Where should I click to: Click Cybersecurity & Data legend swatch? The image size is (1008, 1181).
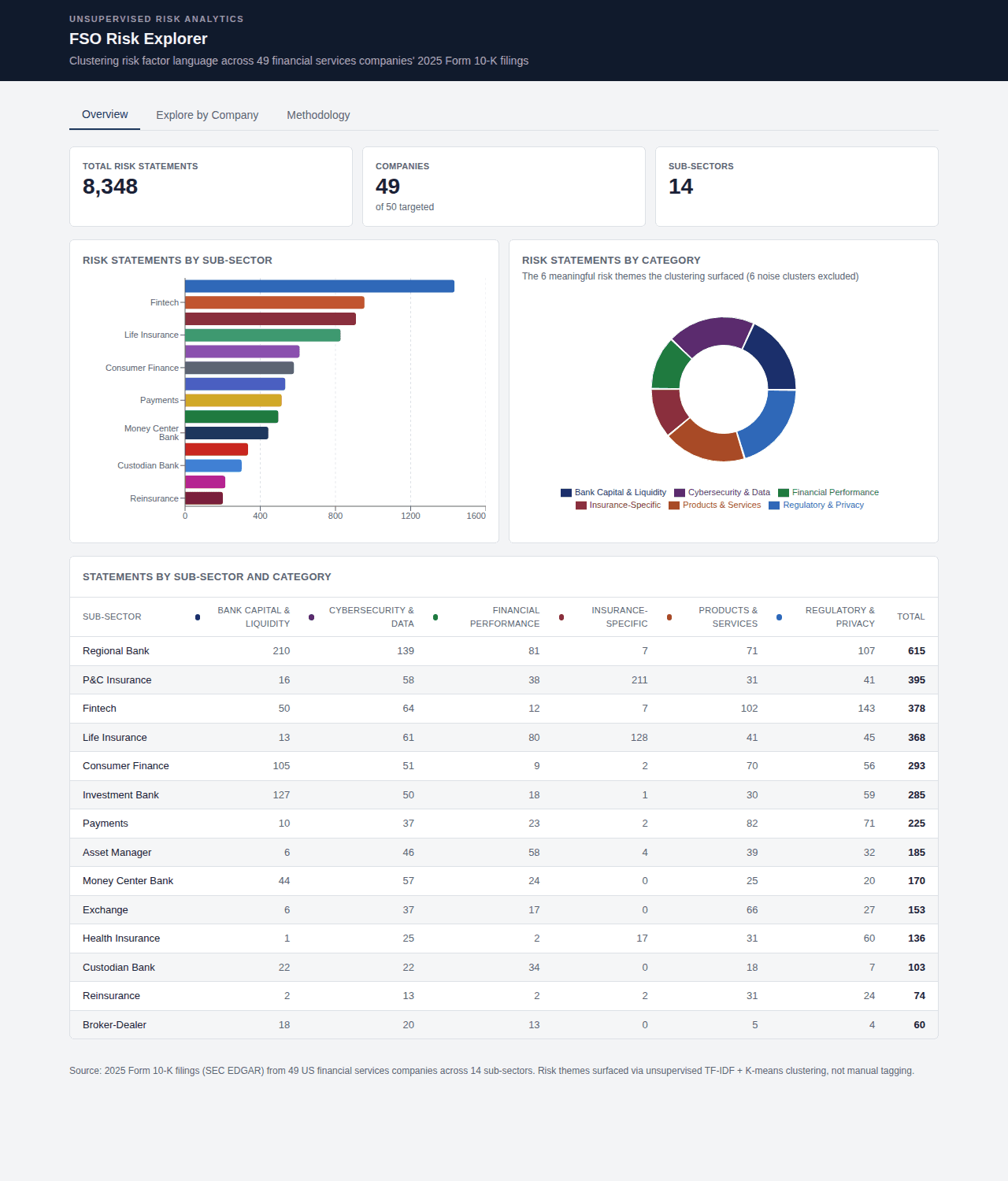[680, 493]
